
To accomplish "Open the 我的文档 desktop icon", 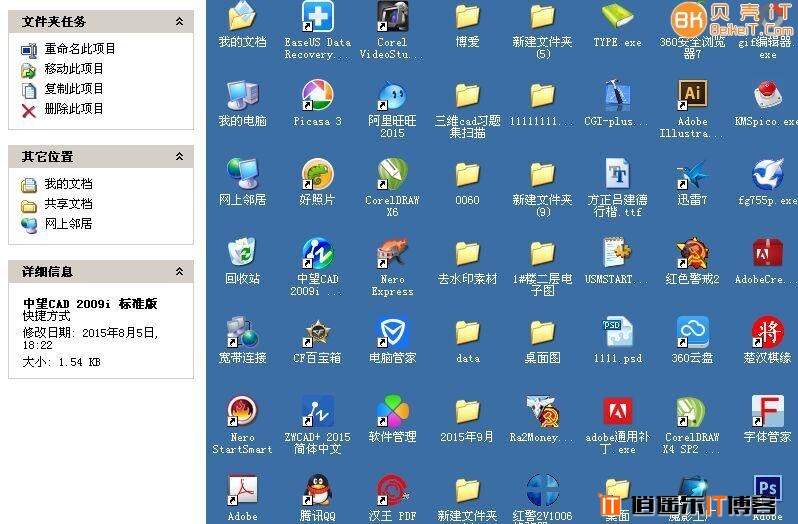I will click(x=242, y=16).
